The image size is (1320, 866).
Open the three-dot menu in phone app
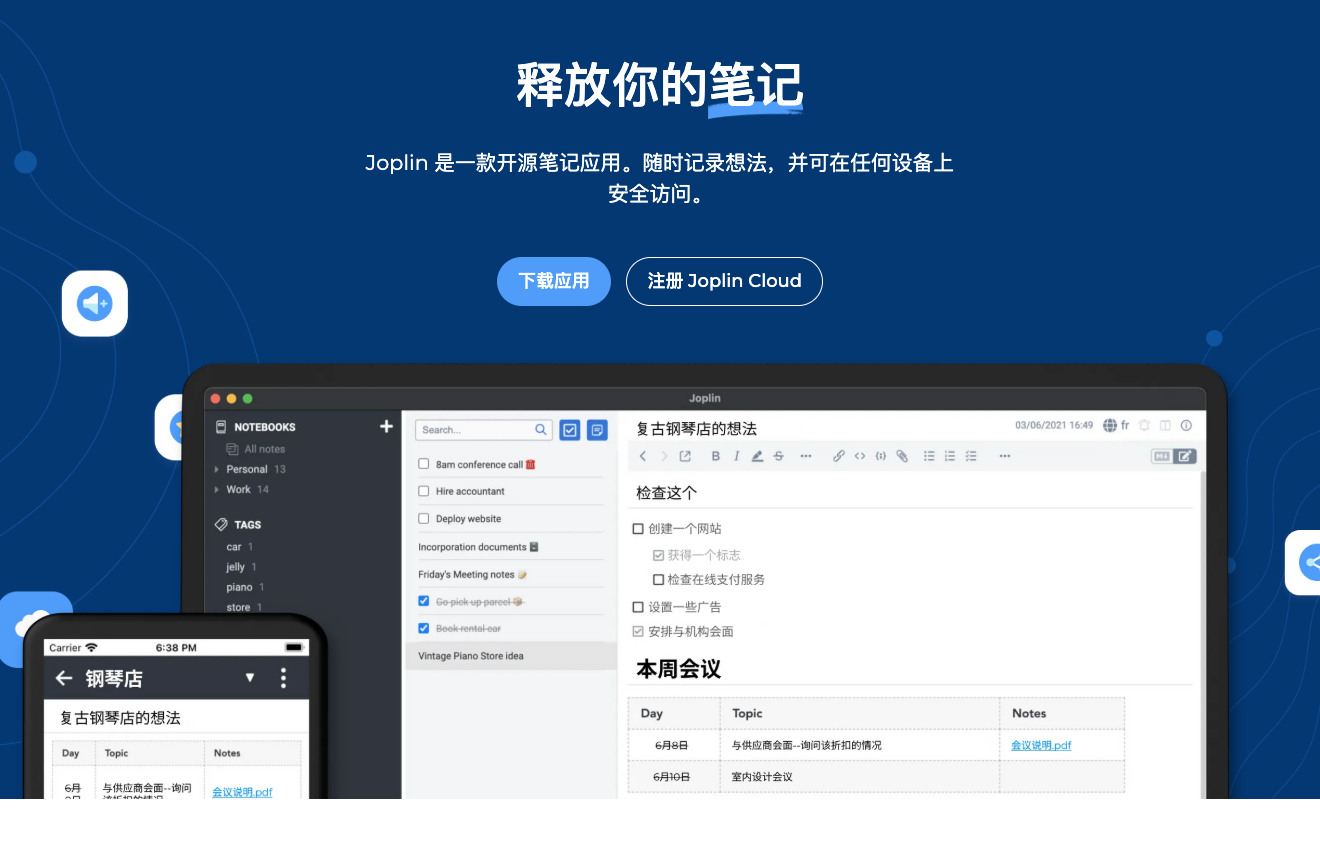(283, 678)
